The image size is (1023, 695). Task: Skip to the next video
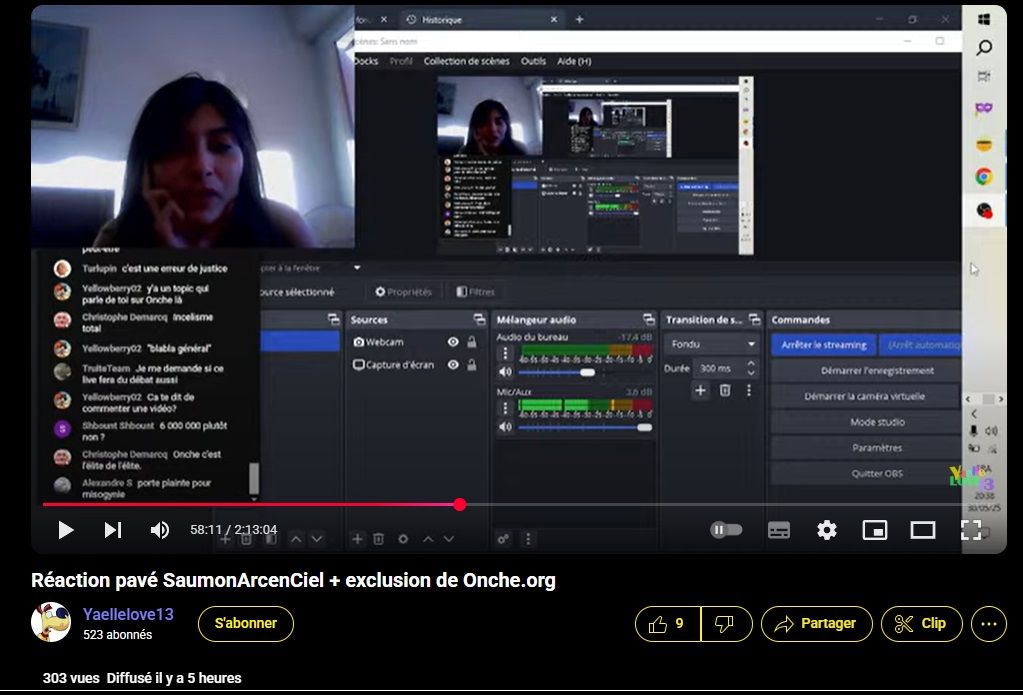112,530
